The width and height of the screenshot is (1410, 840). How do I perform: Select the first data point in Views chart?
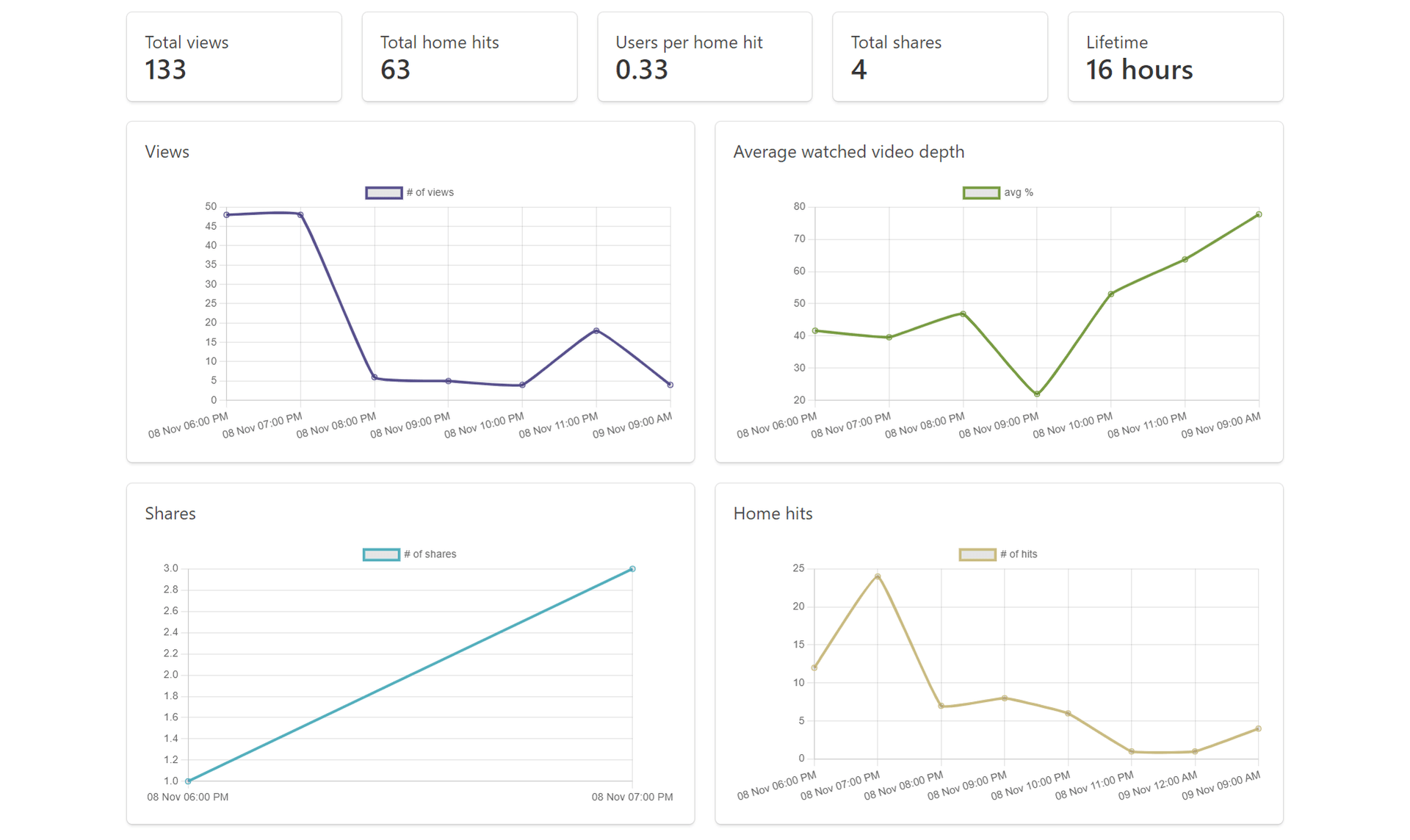pyautogui.click(x=226, y=214)
